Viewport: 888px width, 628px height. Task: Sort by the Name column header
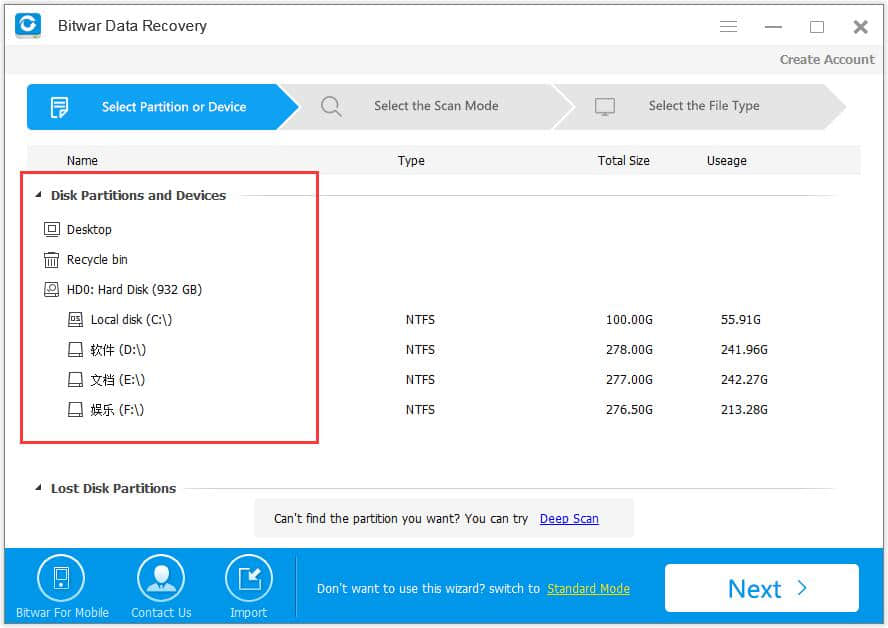pos(82,161)
